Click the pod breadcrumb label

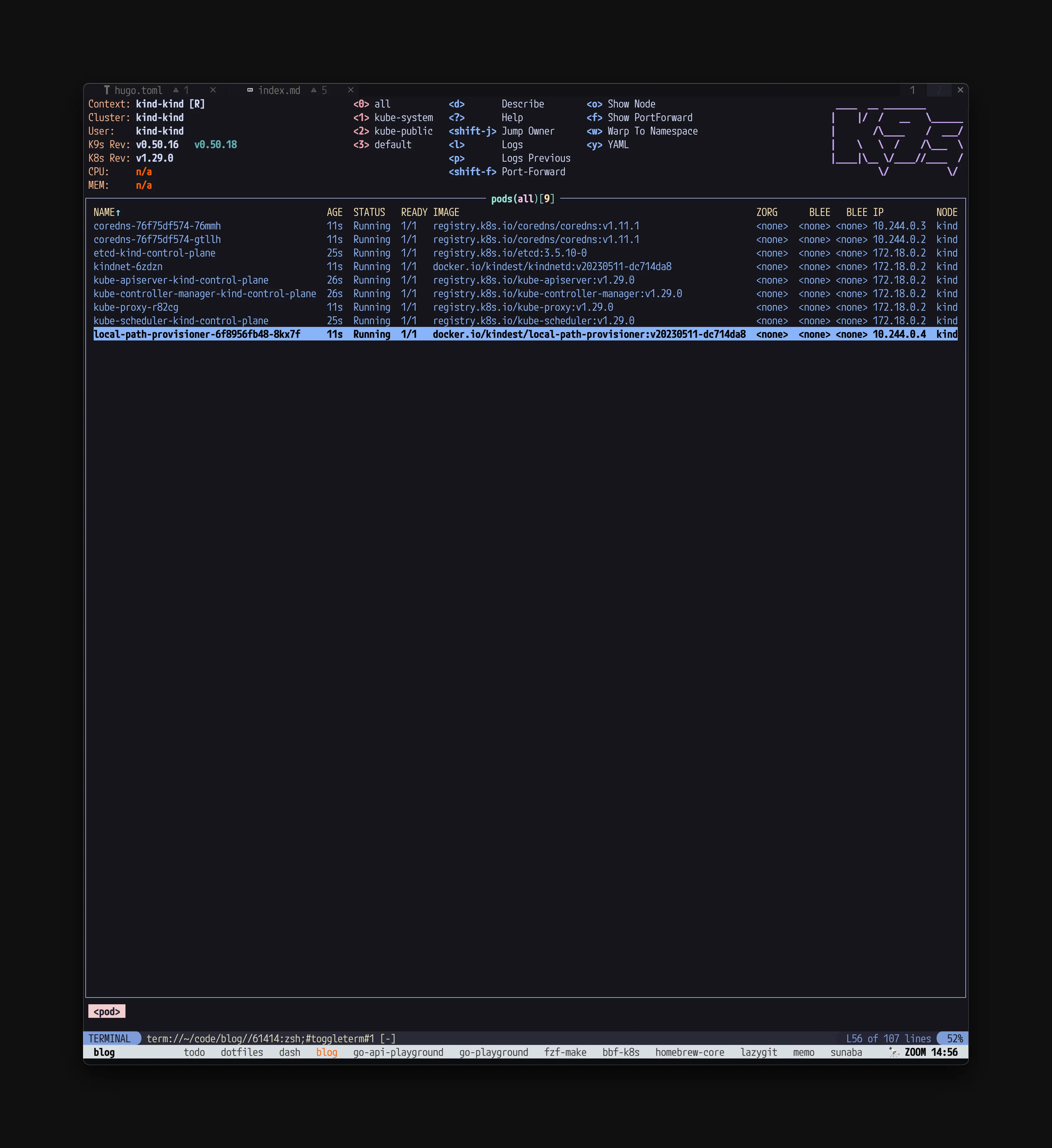(107, 1011)
